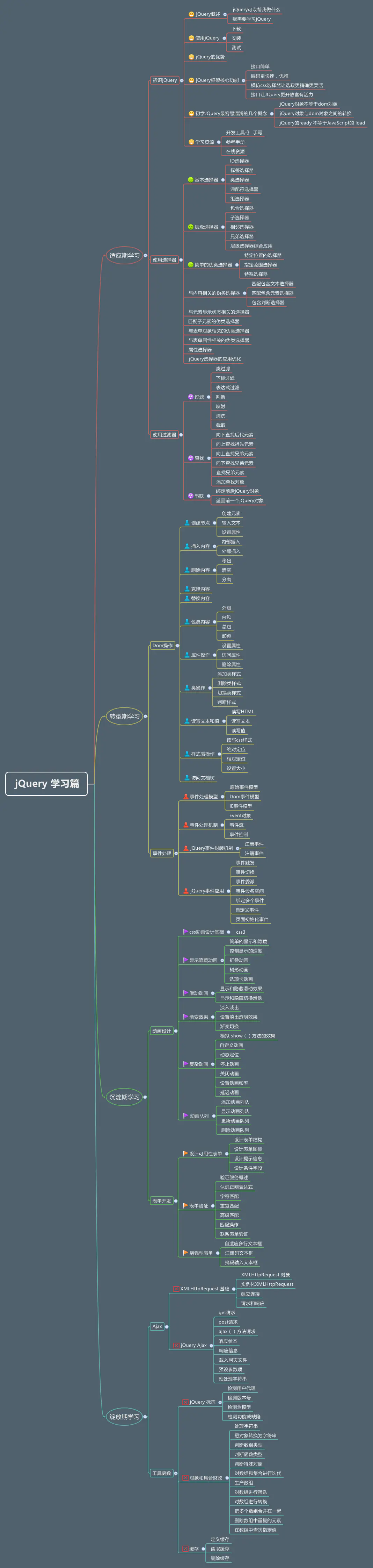373x1568 pixels.
Task: Click the orange flag beside 表单验证
Action: (185, 1206)
